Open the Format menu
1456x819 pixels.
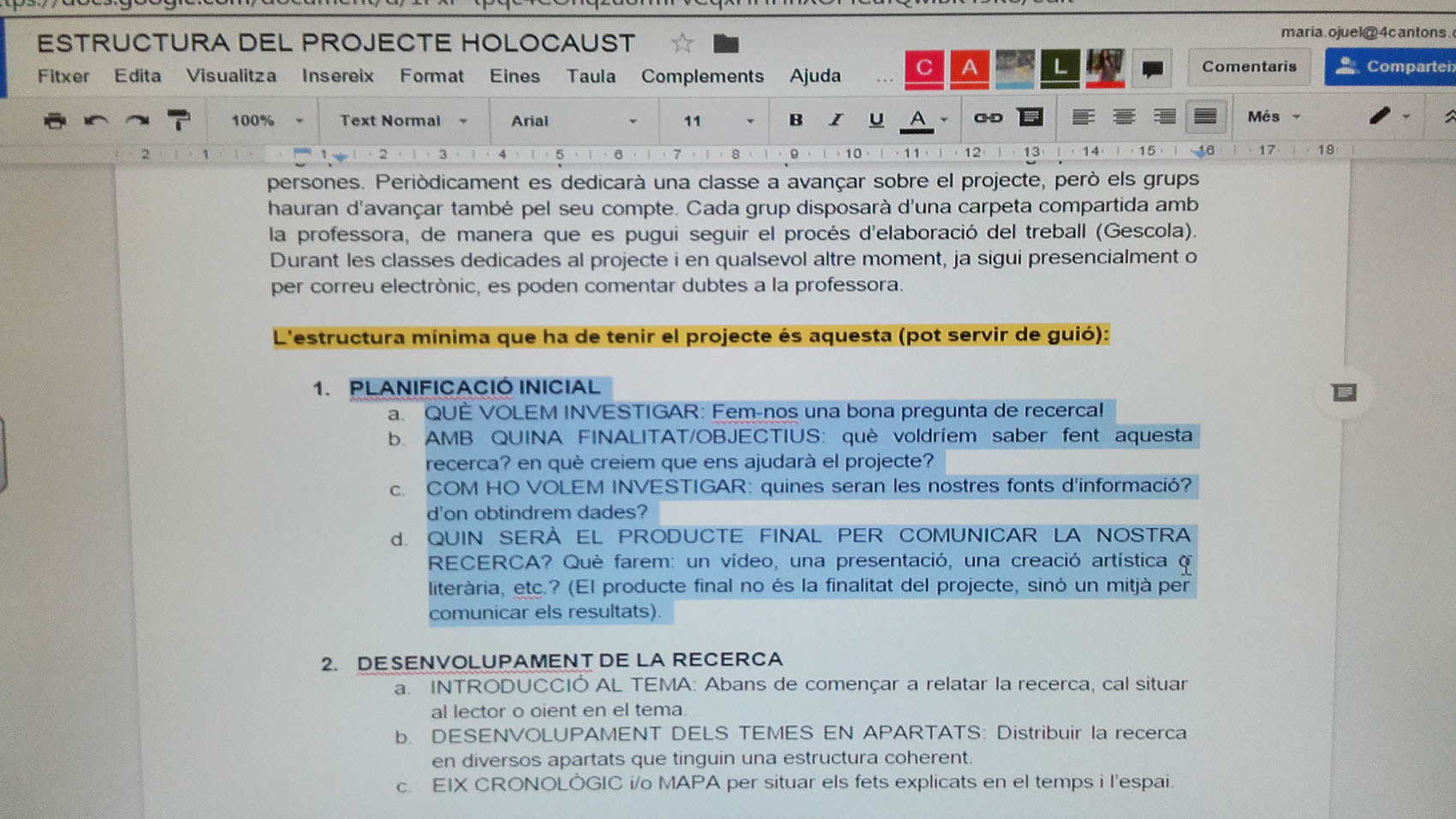(431, 76)
